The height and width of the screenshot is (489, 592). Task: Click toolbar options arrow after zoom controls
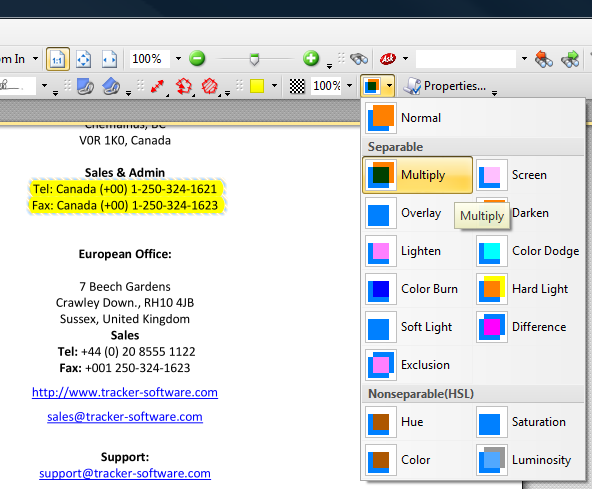tap(329, 66)
